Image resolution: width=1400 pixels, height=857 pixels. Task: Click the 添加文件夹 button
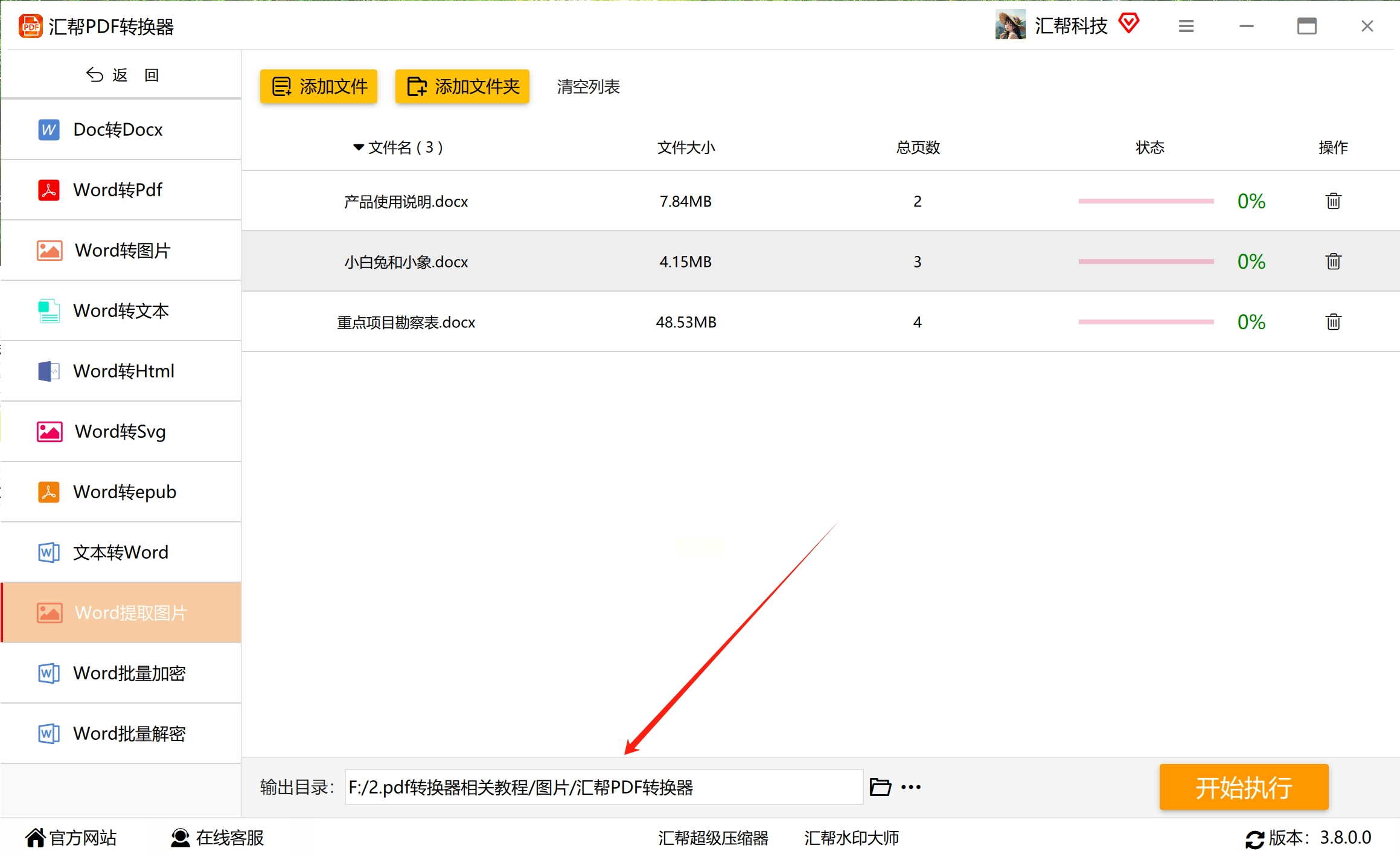tap(462, 86)
